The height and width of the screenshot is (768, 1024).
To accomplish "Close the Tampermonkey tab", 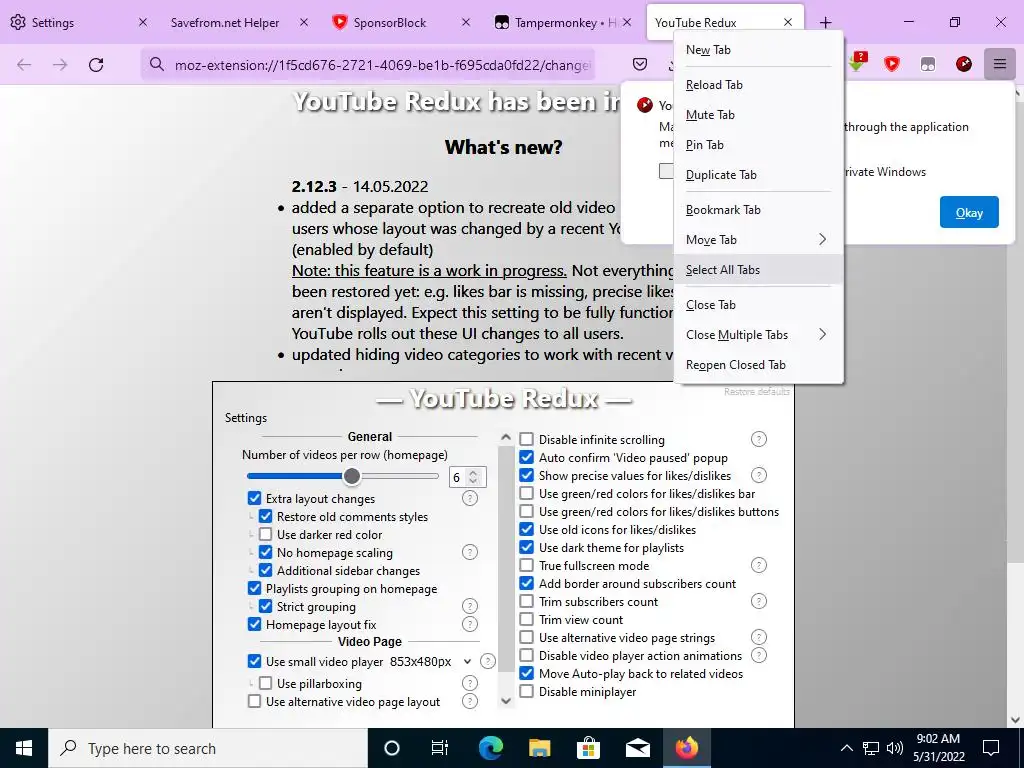I will tap(627, 22).
